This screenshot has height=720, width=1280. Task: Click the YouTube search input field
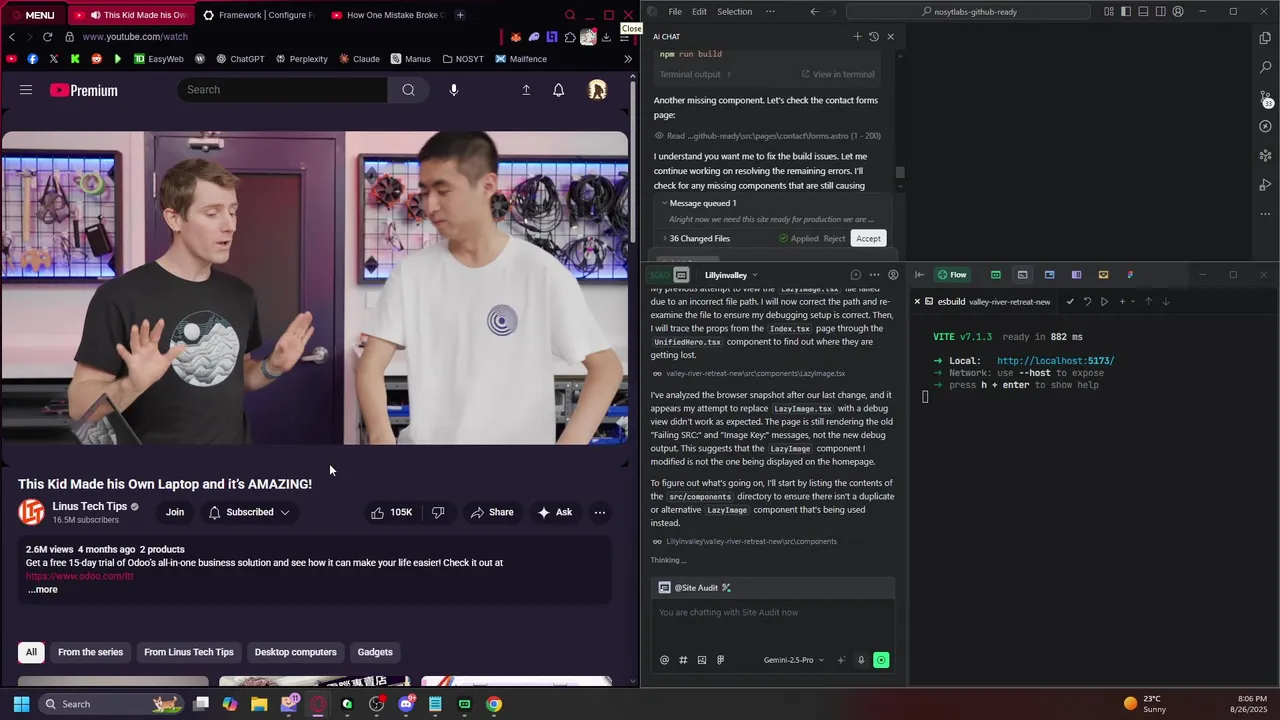[x=283, y=90]
